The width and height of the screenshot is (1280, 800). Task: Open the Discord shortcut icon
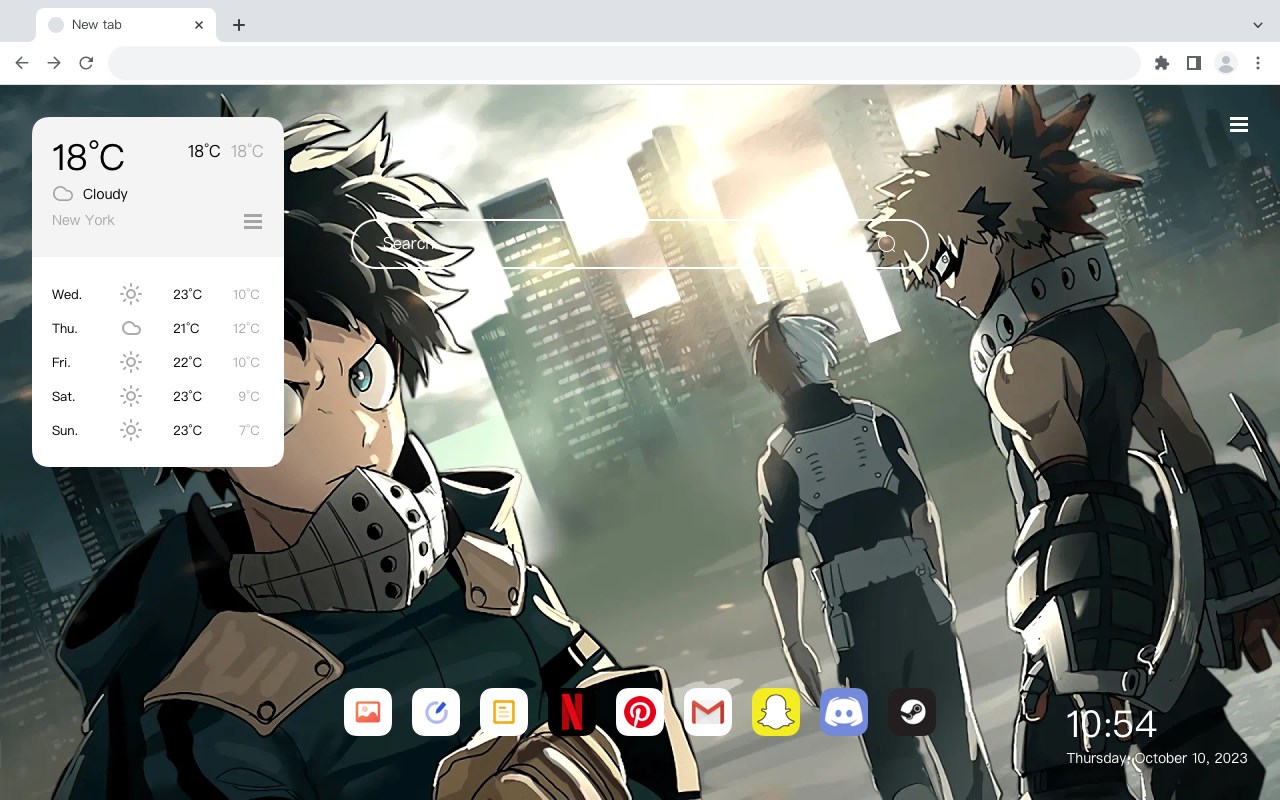coord(844,712)
